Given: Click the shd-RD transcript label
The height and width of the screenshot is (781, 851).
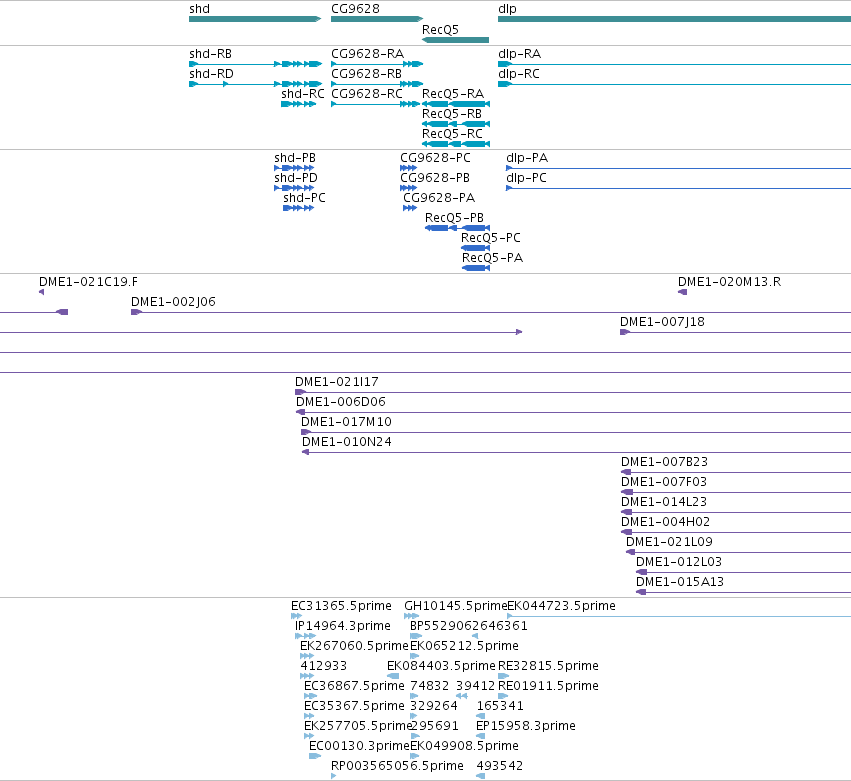Looking at the screenshot, I should 211,74.
